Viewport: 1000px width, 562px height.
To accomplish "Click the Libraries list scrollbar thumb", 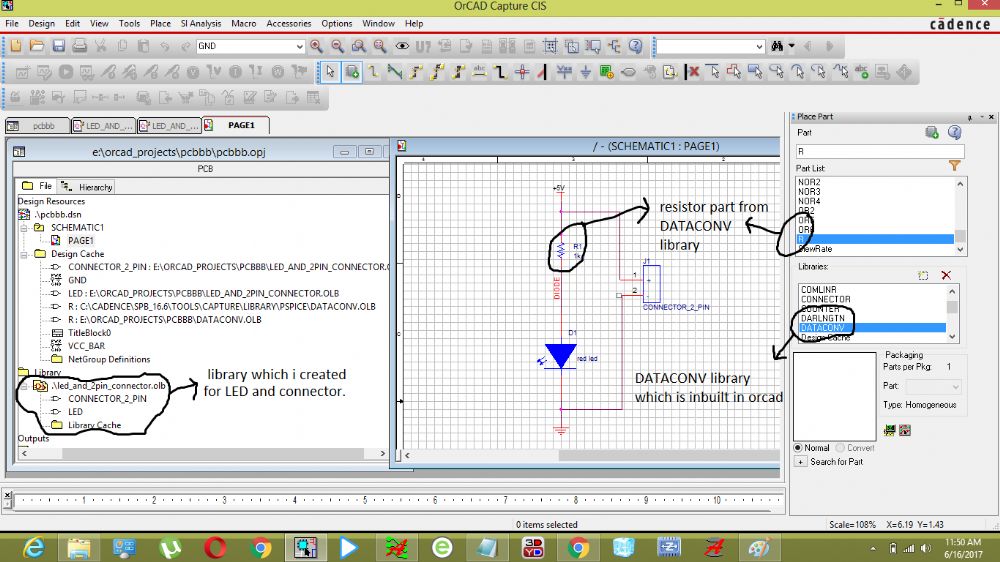I will pyautogui.click(x=952, y=307).
